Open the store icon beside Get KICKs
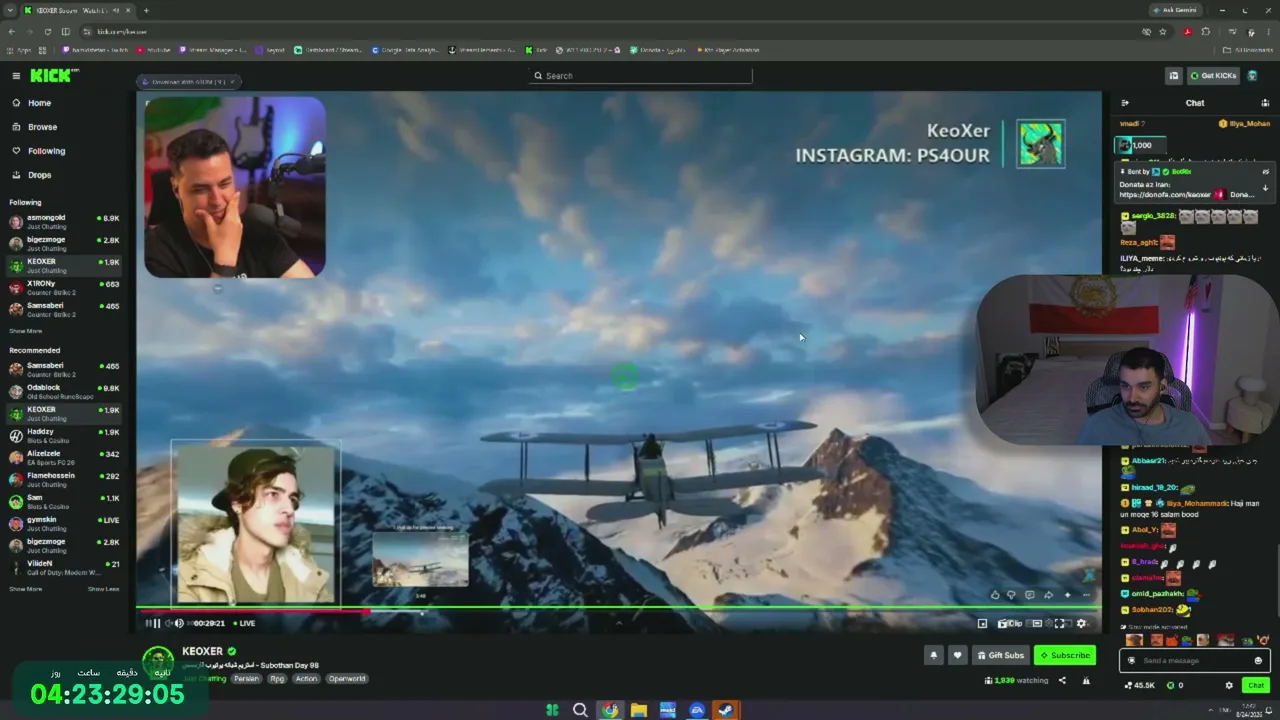1280x720 pixels. pyautogui.click(x=1174, y=76)
